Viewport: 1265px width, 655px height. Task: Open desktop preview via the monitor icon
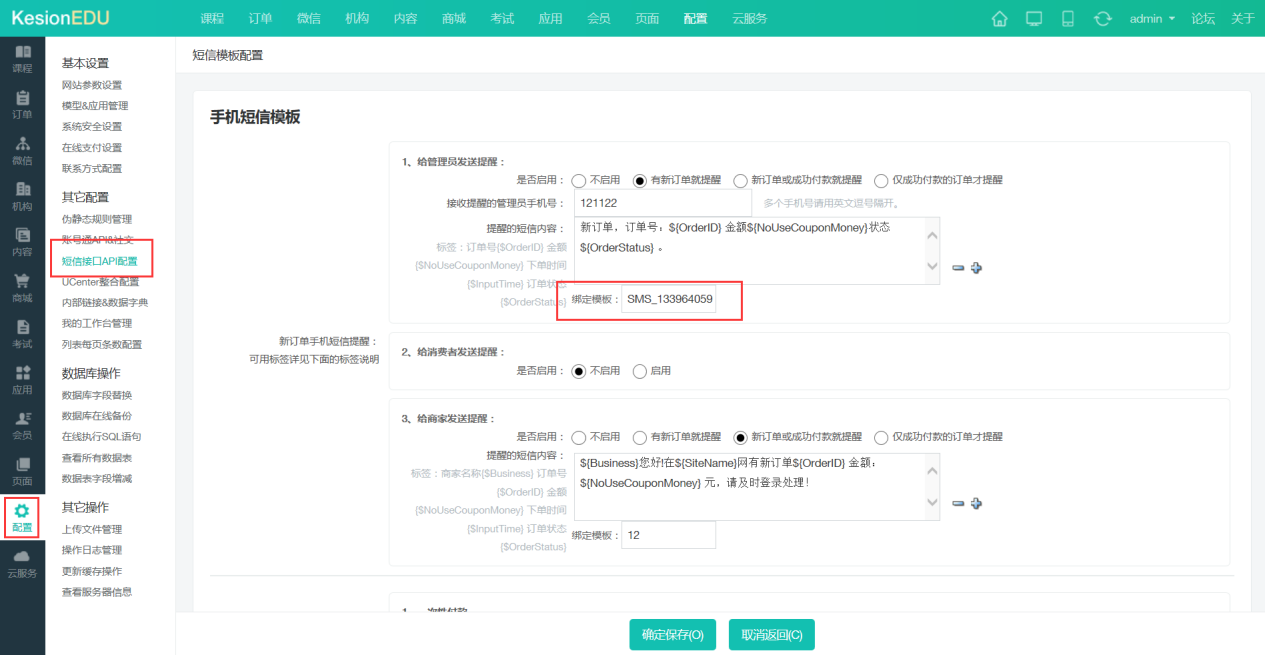(x=1032, y=17)
